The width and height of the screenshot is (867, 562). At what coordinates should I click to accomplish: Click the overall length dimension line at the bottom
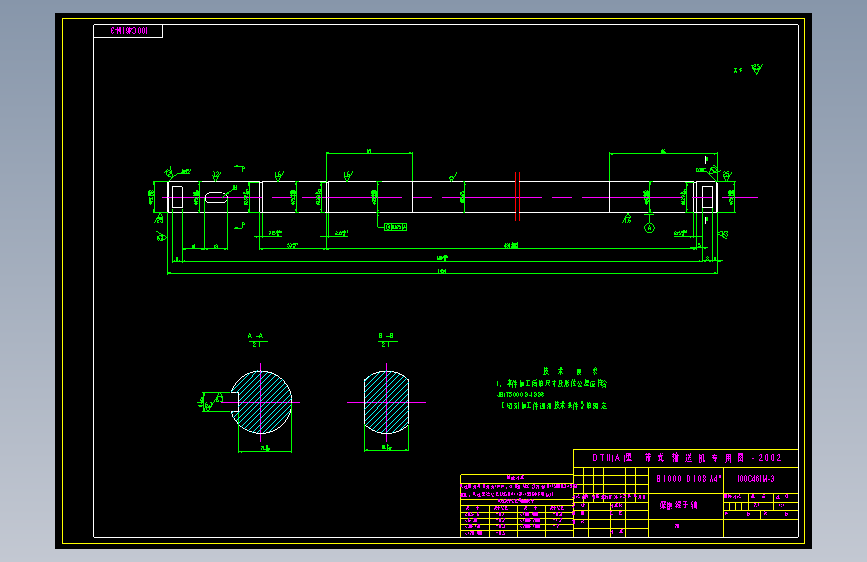[x=442, y=273]
